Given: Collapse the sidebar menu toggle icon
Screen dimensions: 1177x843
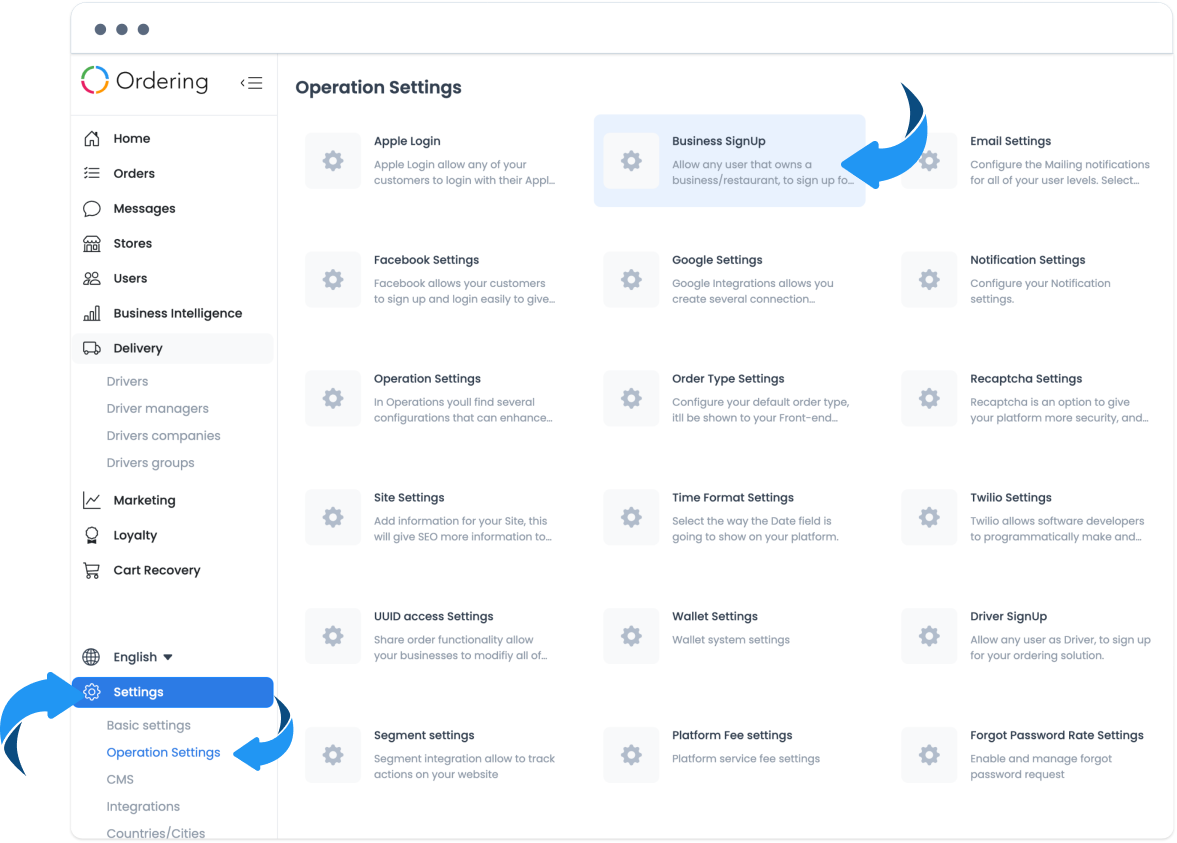Looking at the screenshot, I should pyautogui.click(x=251, y=83).
